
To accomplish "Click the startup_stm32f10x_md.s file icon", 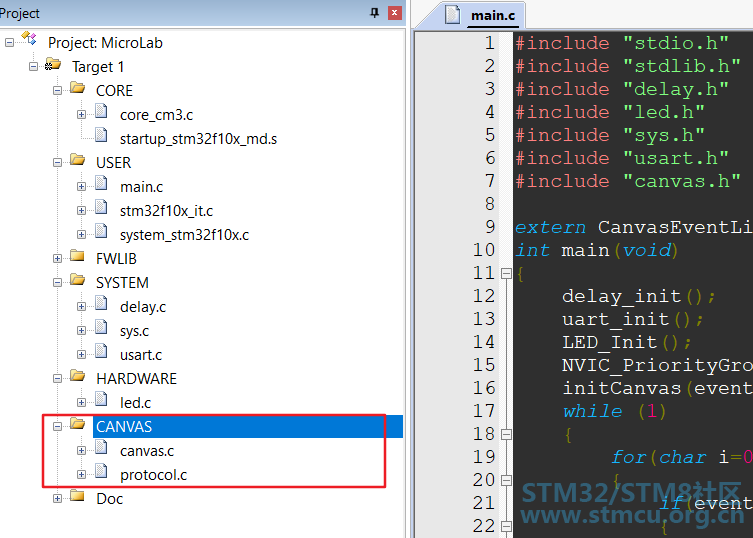I will coord(101,135).
